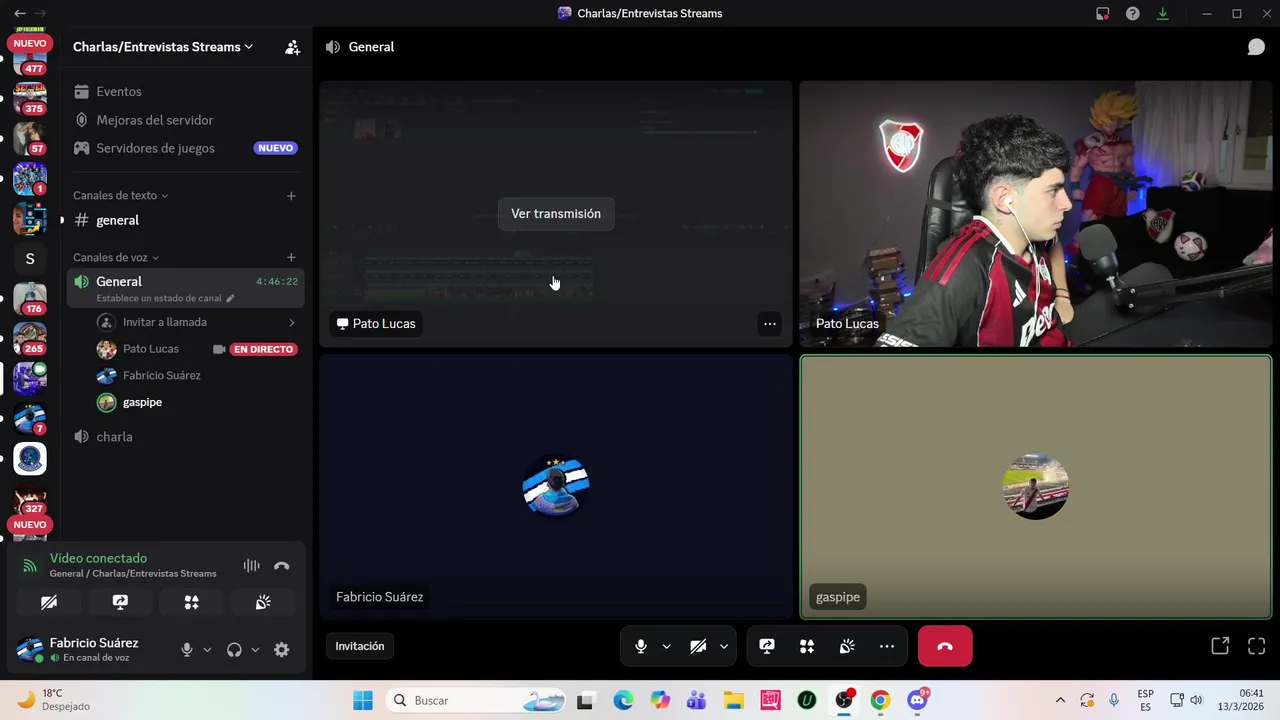Select the General voice channel
The height and width of the screenshot is (720, 1280).
point(186,288)
